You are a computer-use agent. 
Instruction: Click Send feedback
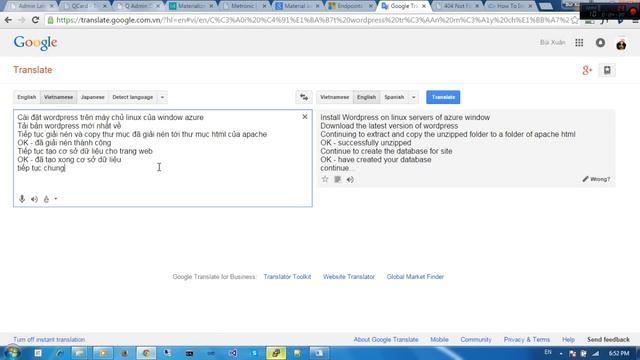pyautogui.click(x=608, y=340)
